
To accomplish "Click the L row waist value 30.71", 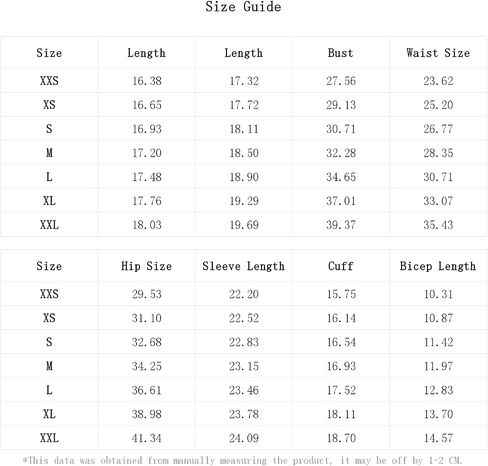I will [x=438, y=177].
